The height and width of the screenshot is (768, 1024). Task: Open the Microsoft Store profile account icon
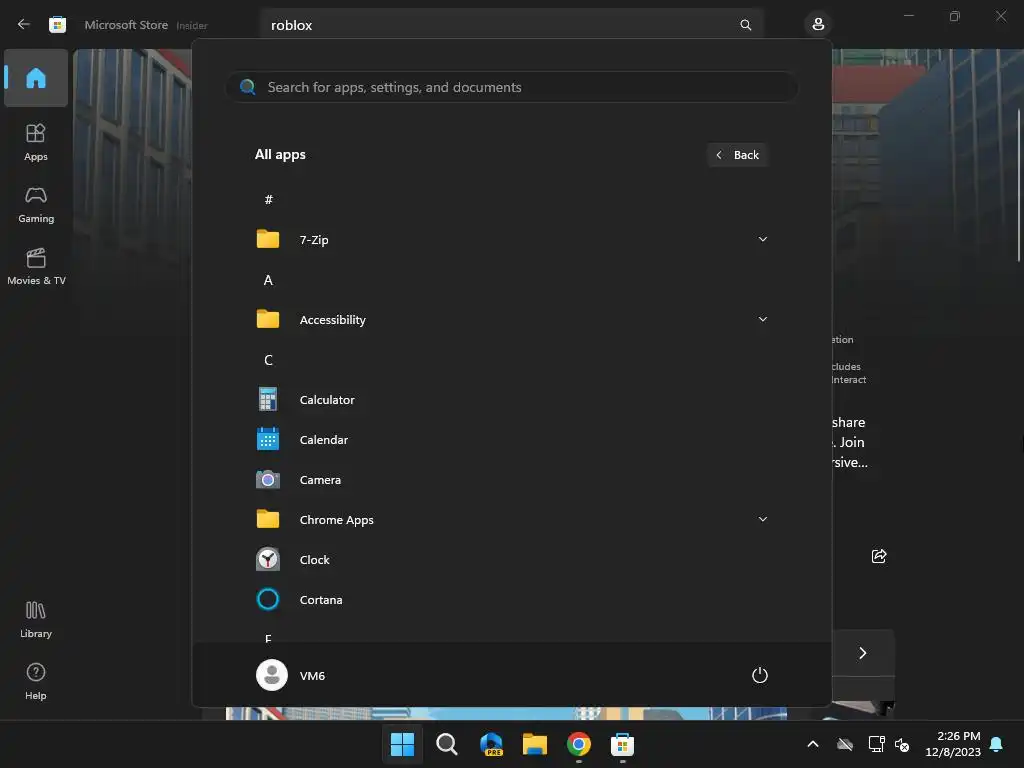[x=818, y=25]
